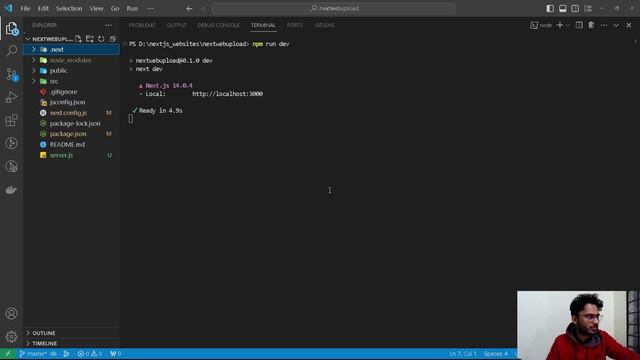Open the Search view in activity bar
This screenshot has height=360, width=640.
coord(11,51)
